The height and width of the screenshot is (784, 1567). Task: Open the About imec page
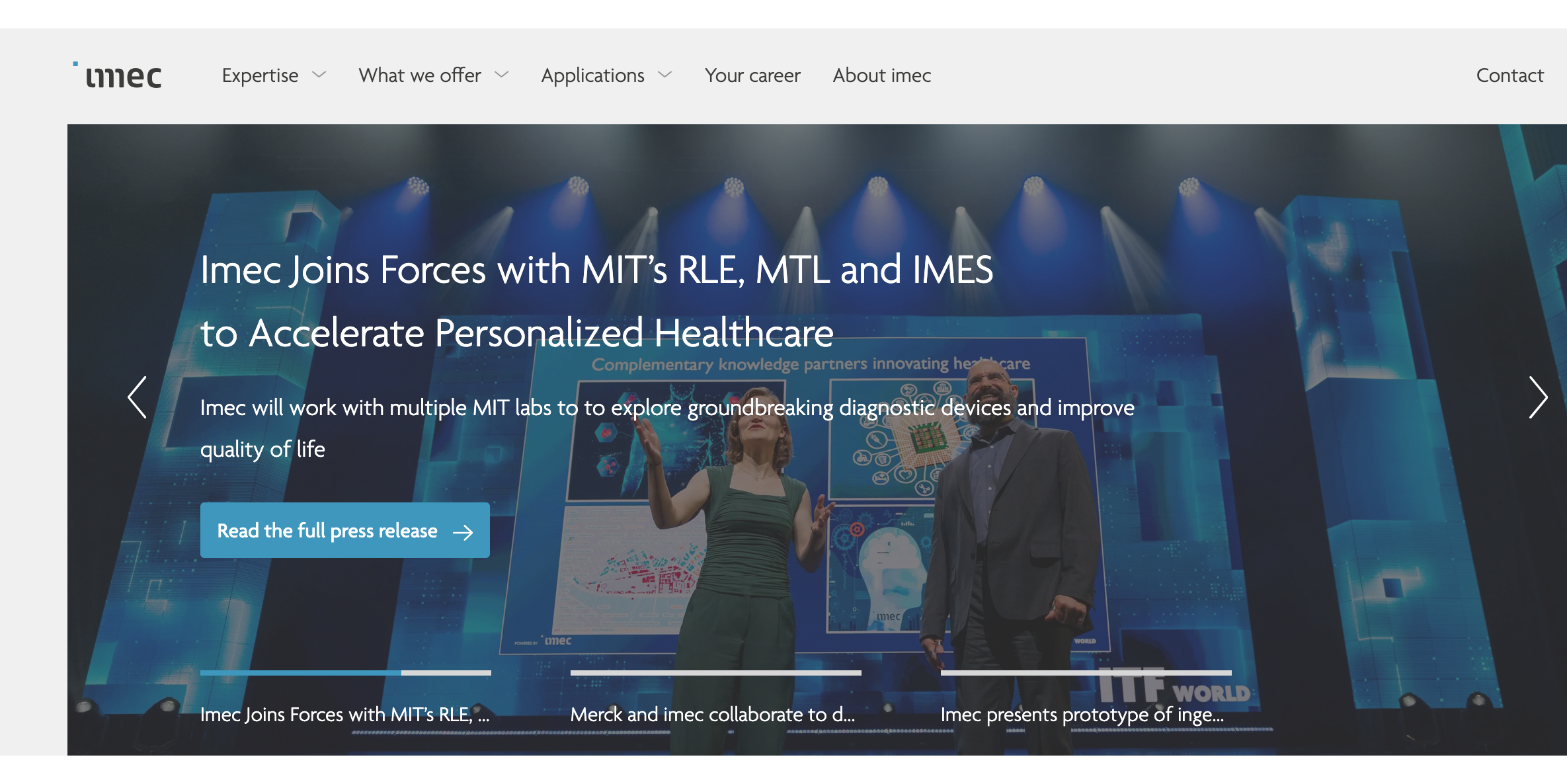point(882,75)
